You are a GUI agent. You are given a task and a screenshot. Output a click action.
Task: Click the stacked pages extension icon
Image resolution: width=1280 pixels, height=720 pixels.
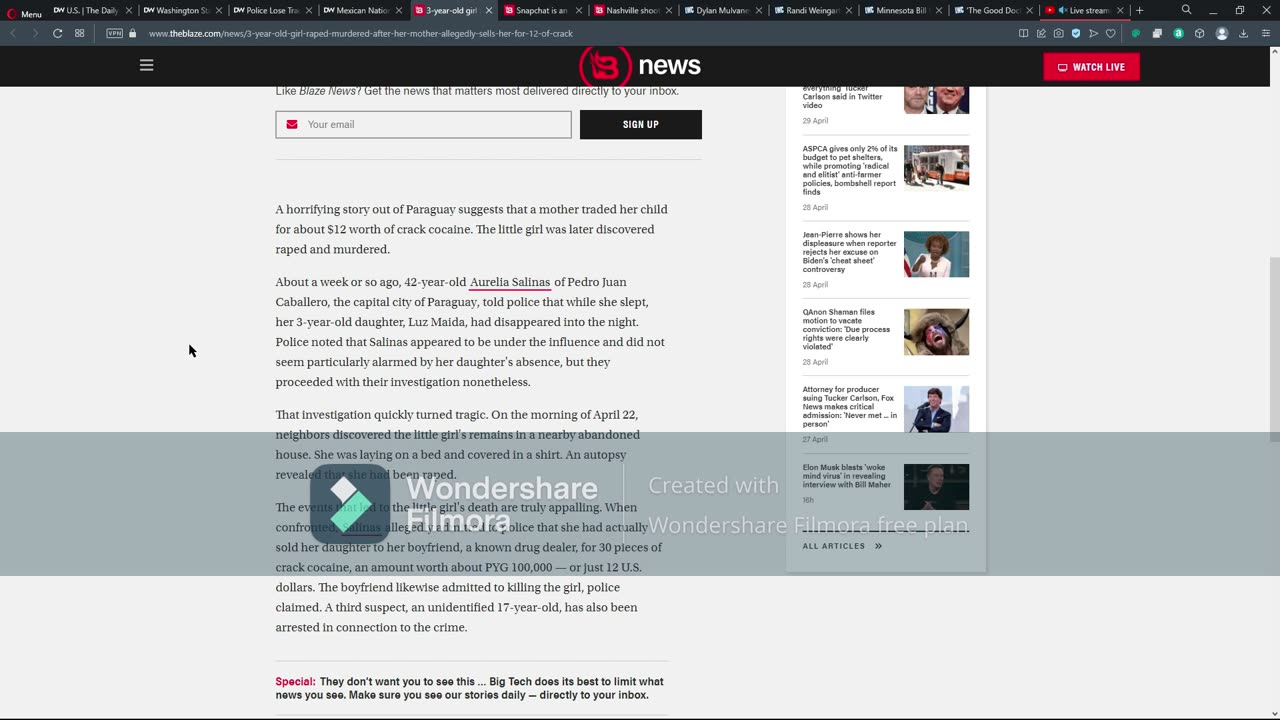pos(1157,33)
